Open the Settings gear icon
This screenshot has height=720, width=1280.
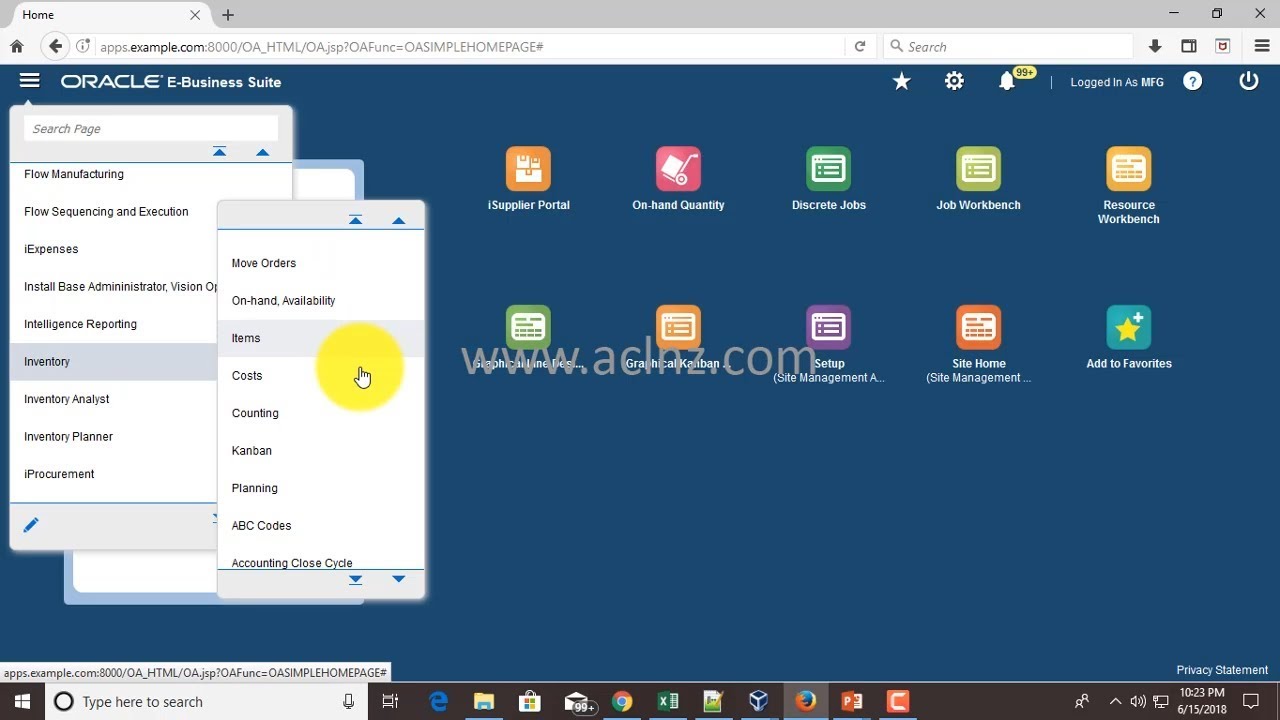[954, 81]
